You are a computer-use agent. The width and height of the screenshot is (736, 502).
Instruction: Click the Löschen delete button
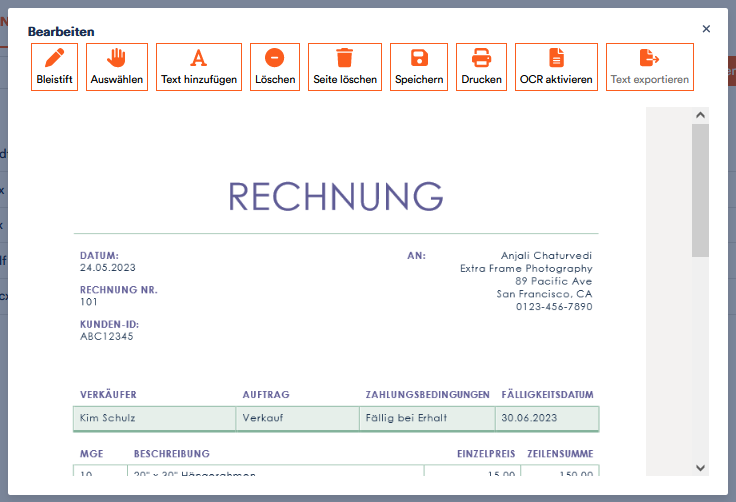click(x=275, y=67)
